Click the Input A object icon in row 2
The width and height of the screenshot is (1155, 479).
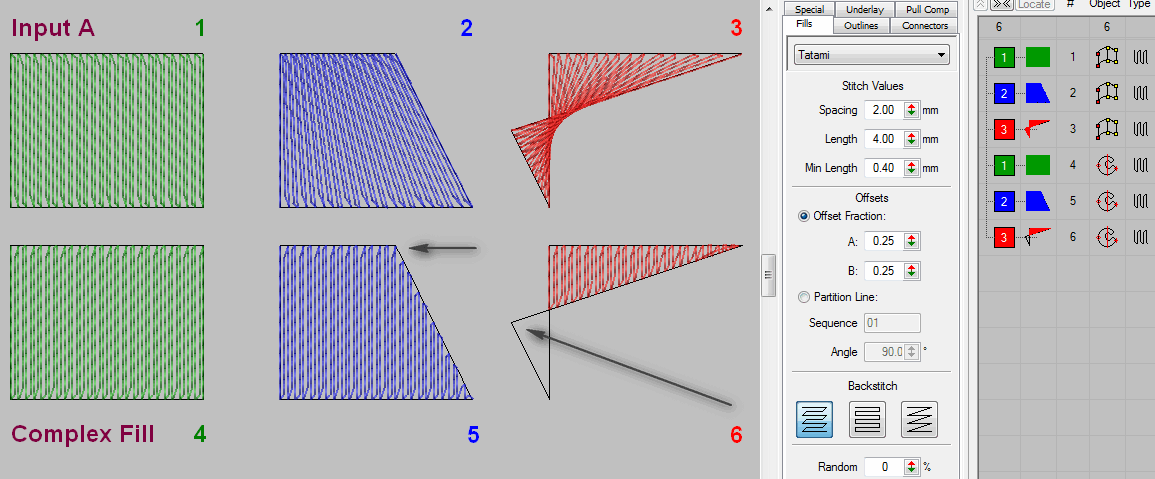click(x=1106, y=93)
